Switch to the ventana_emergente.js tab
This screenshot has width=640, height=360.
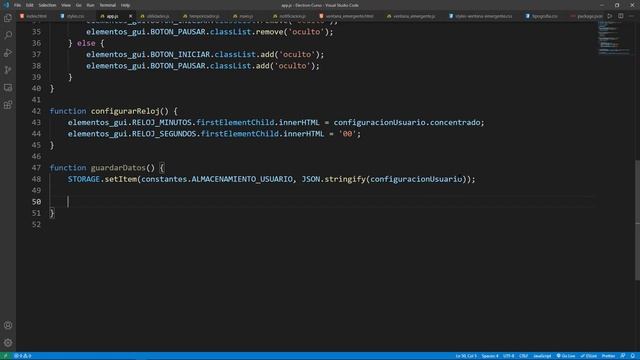point(413,16)
